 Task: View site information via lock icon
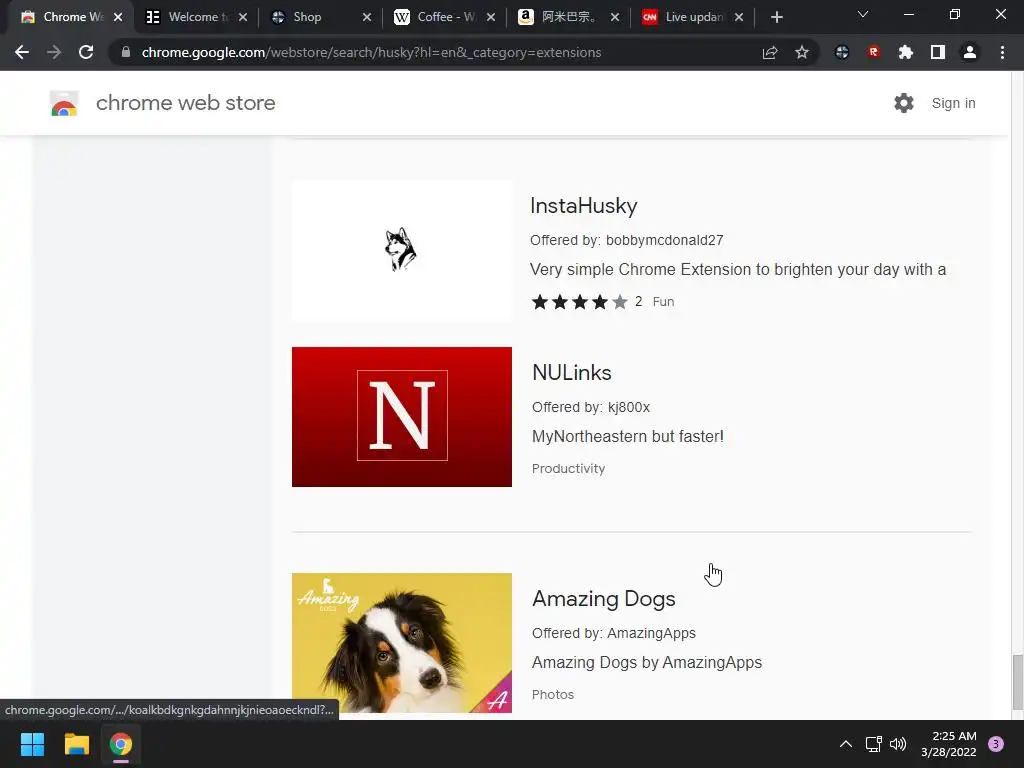tap(125, 52)
